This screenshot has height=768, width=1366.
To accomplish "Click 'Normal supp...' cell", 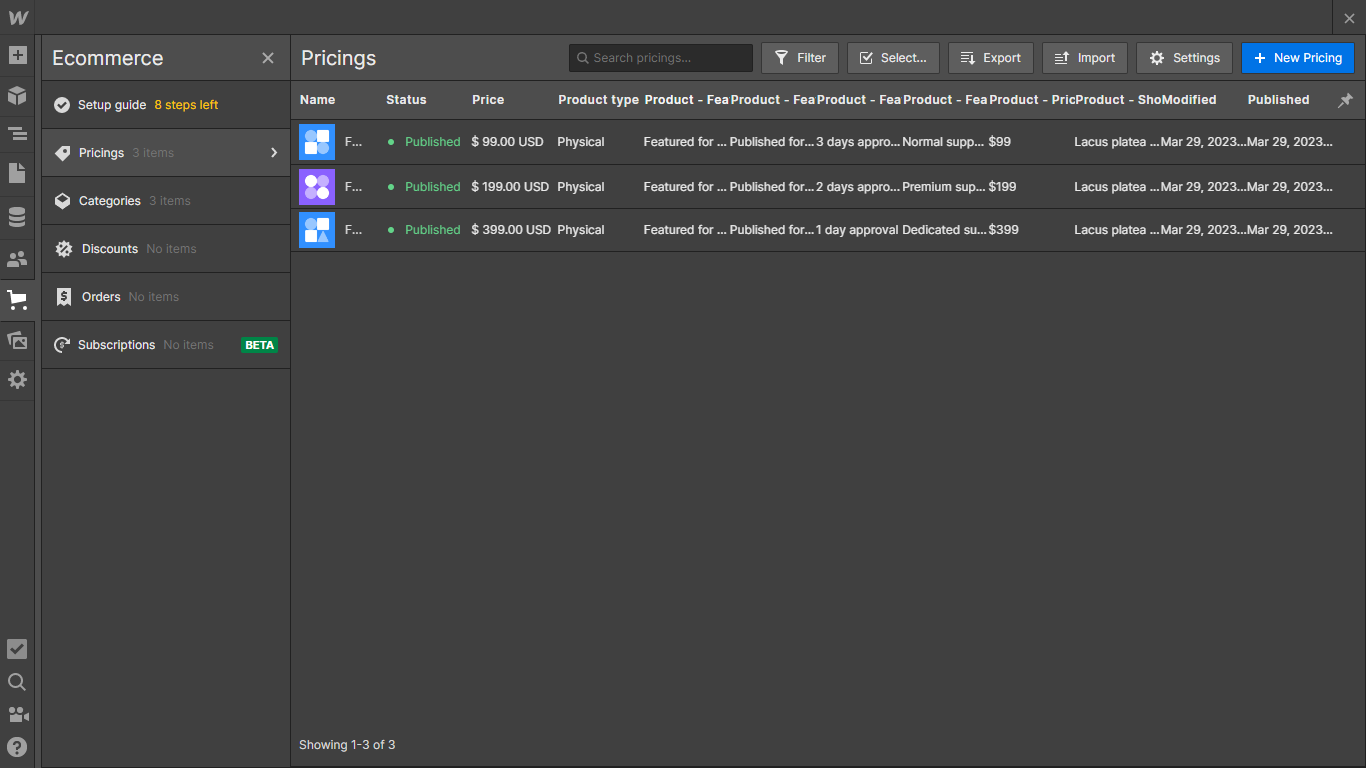I will [944, 142].
